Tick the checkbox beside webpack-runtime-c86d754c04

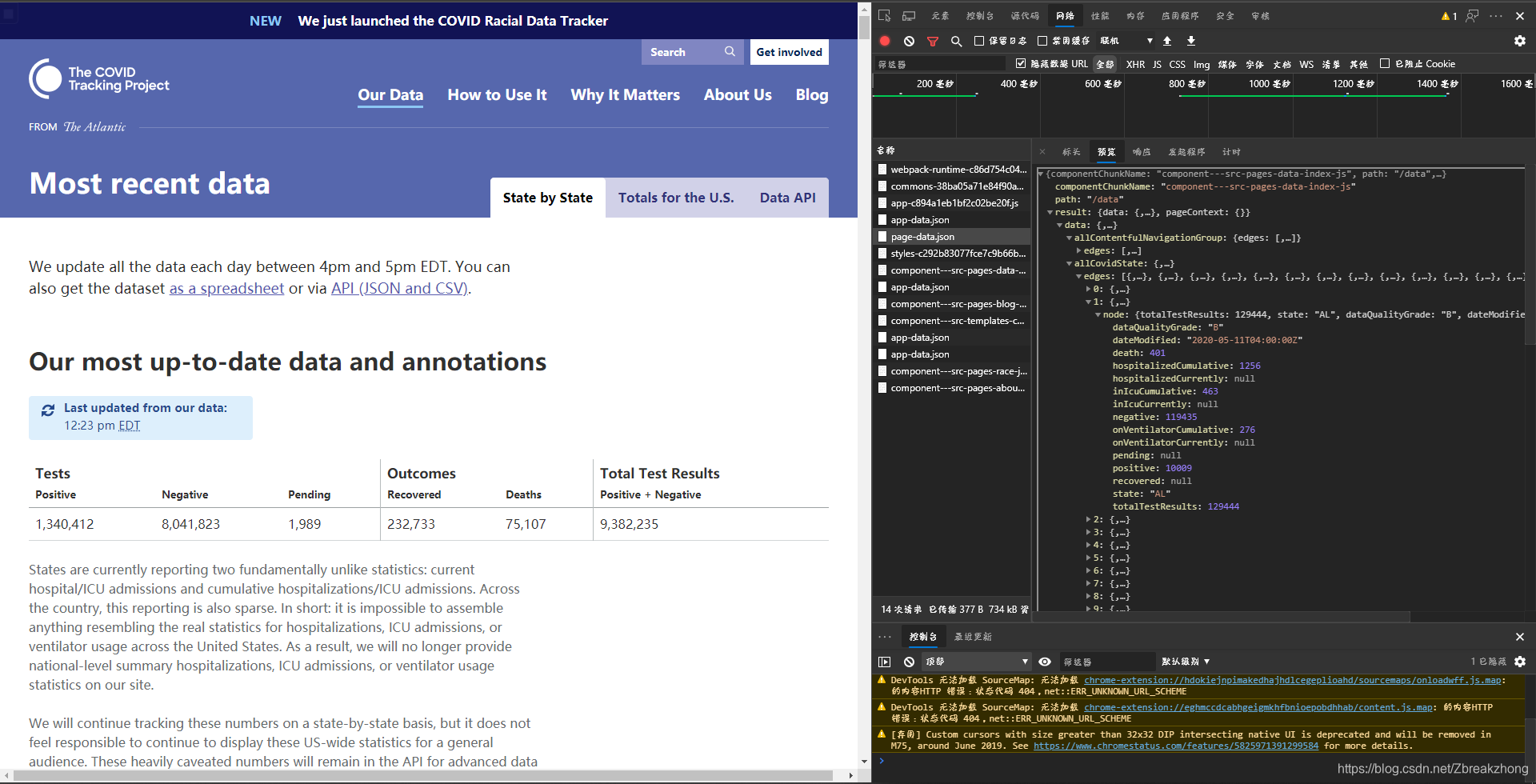882,170
